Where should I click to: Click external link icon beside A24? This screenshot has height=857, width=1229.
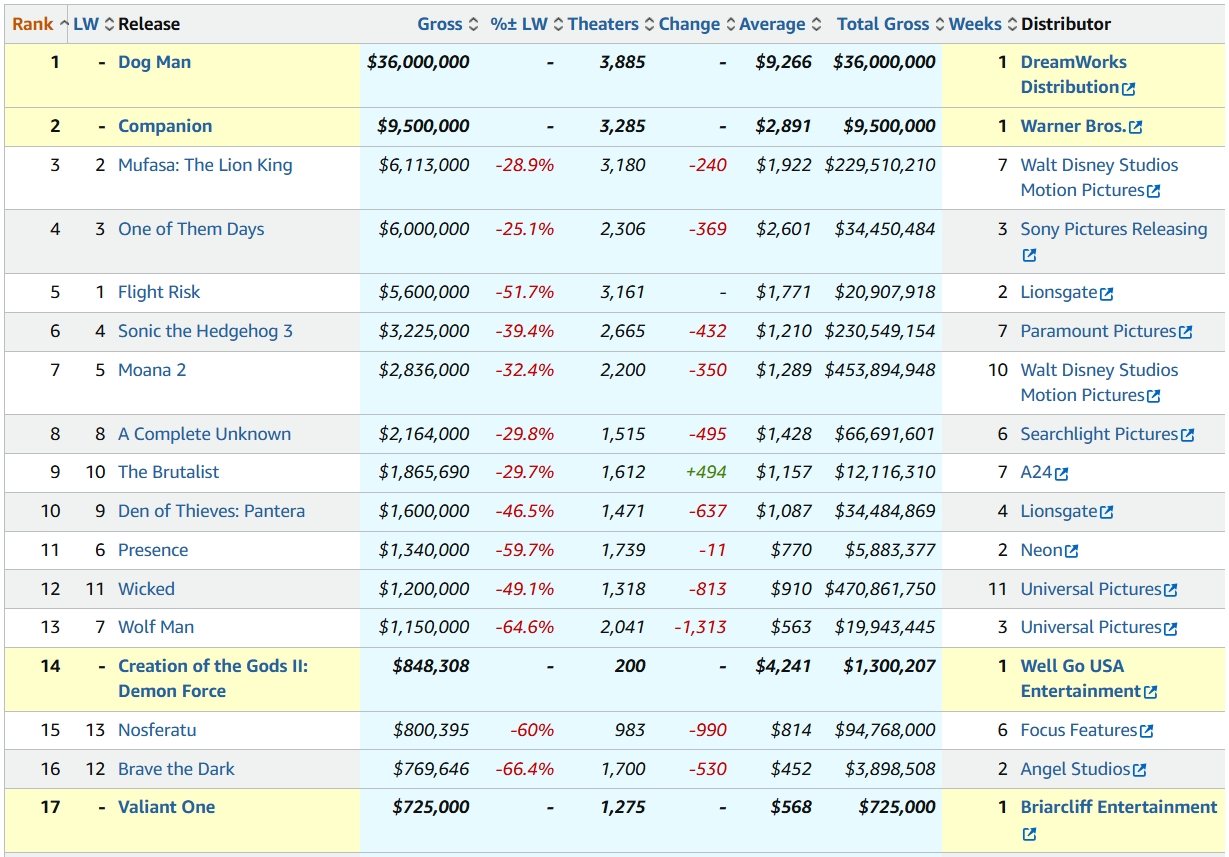[x=1061, y=474]
